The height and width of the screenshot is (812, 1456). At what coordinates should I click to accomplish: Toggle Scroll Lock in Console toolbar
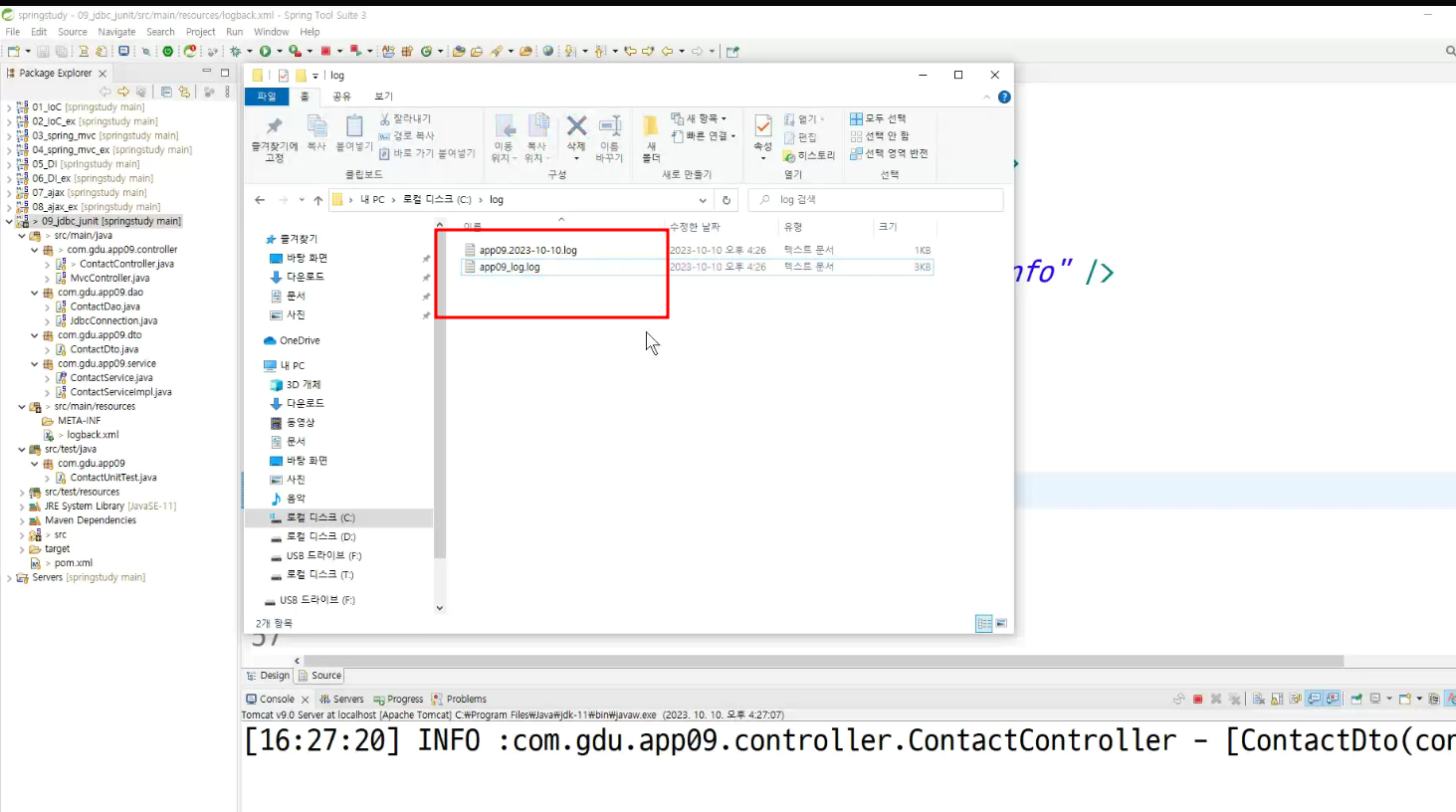(x=1277, y=699)
